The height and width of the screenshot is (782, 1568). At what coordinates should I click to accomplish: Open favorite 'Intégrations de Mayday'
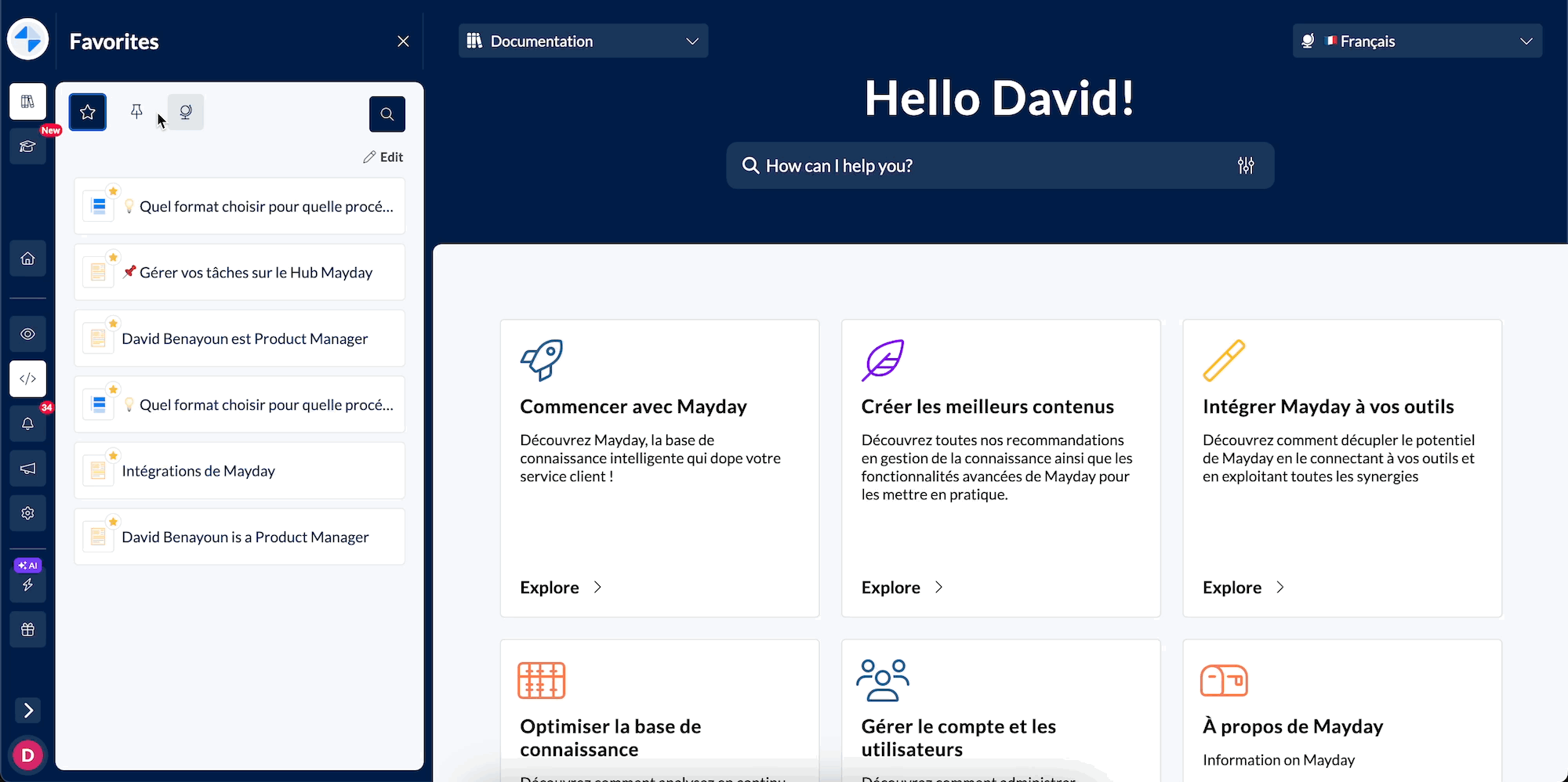tap(240, 471)
